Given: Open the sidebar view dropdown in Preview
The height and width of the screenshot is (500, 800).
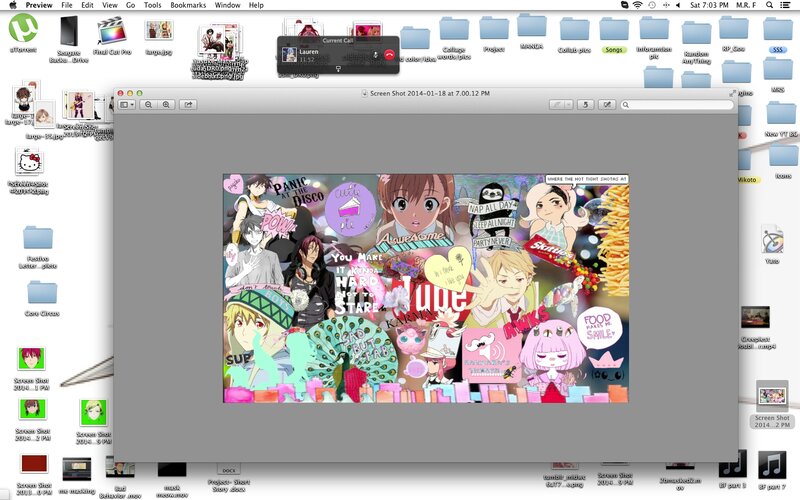Looking at the screenshot, I should click(x=127, y=105).
